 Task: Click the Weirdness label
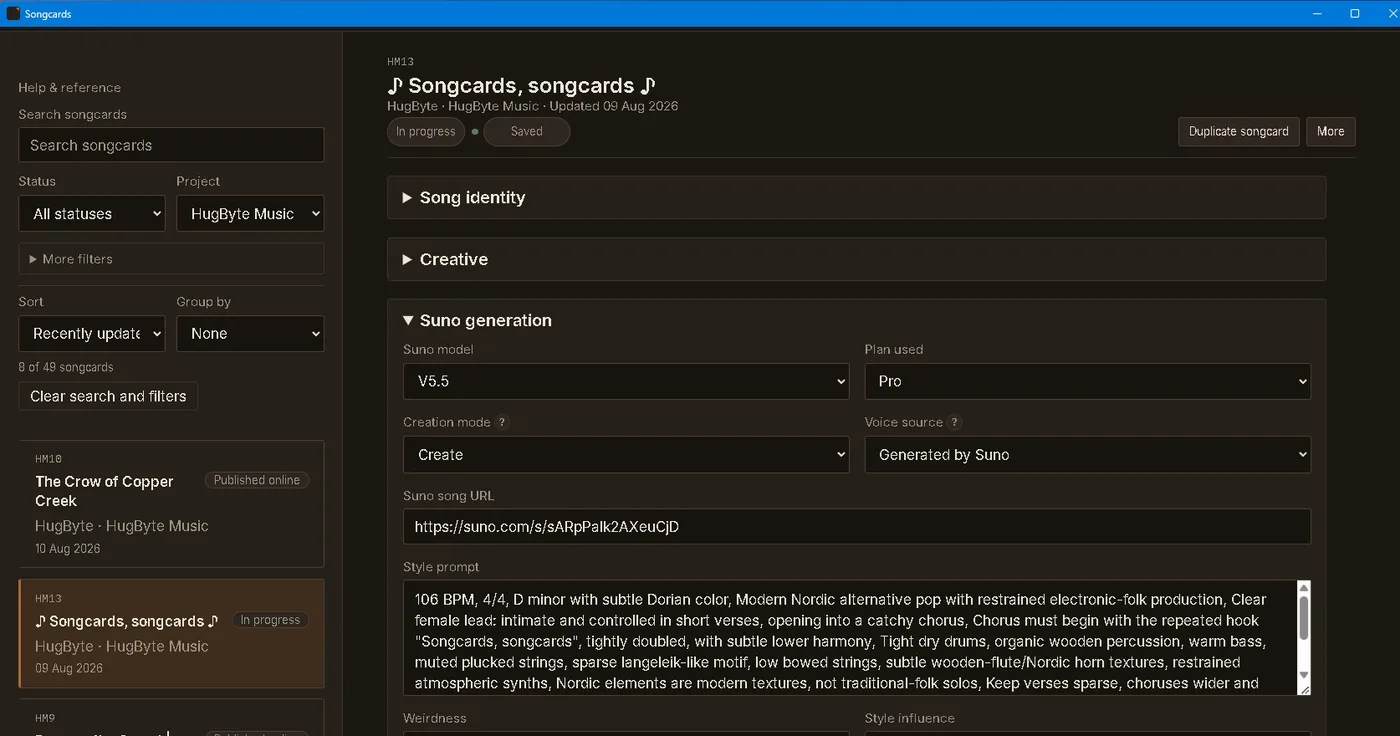[x=435, y=718]
